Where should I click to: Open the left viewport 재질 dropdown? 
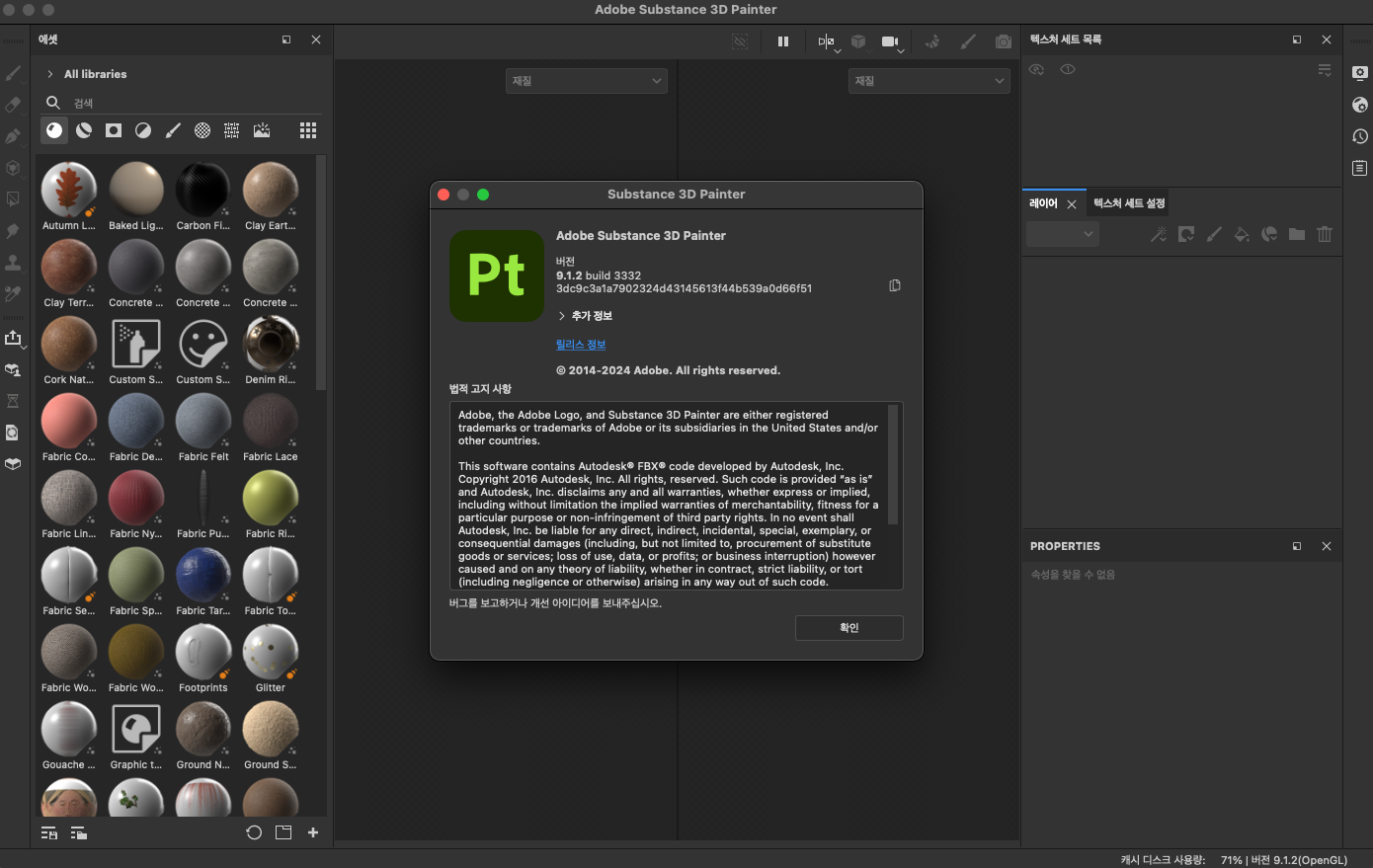(x=586, y=81)
